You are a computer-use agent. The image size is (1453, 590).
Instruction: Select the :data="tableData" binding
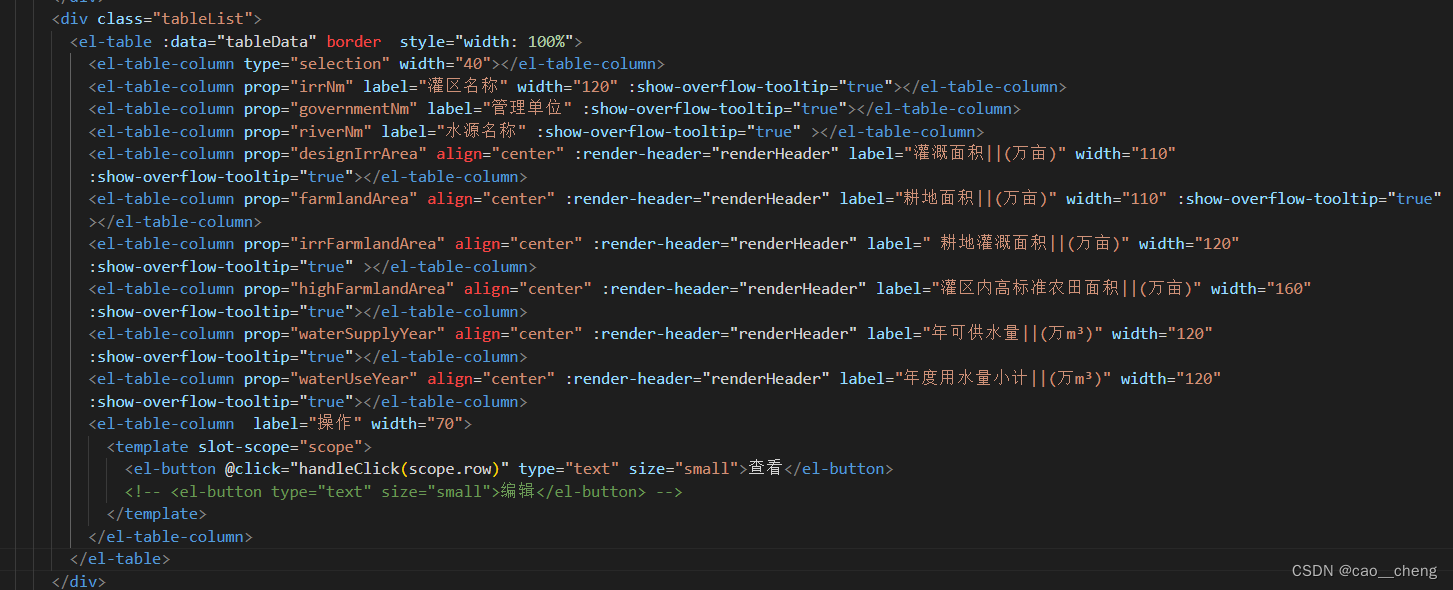(239, 41)
